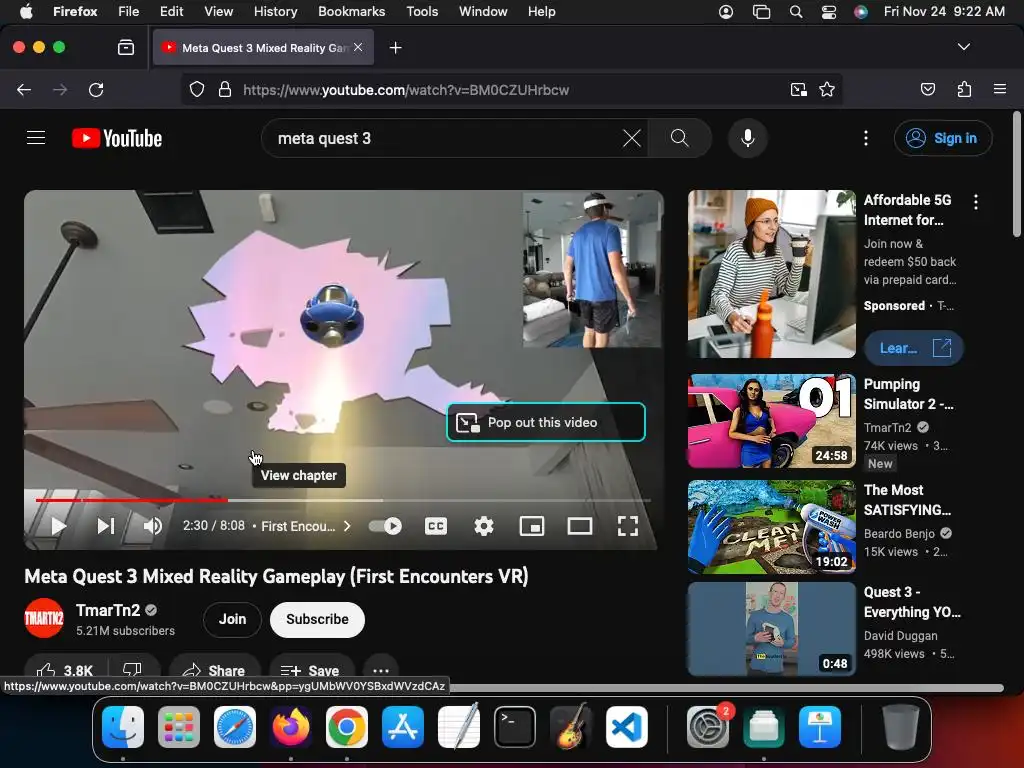Save video to playlist
This screenshot has width=1024, height=768.
coord(311,670)
